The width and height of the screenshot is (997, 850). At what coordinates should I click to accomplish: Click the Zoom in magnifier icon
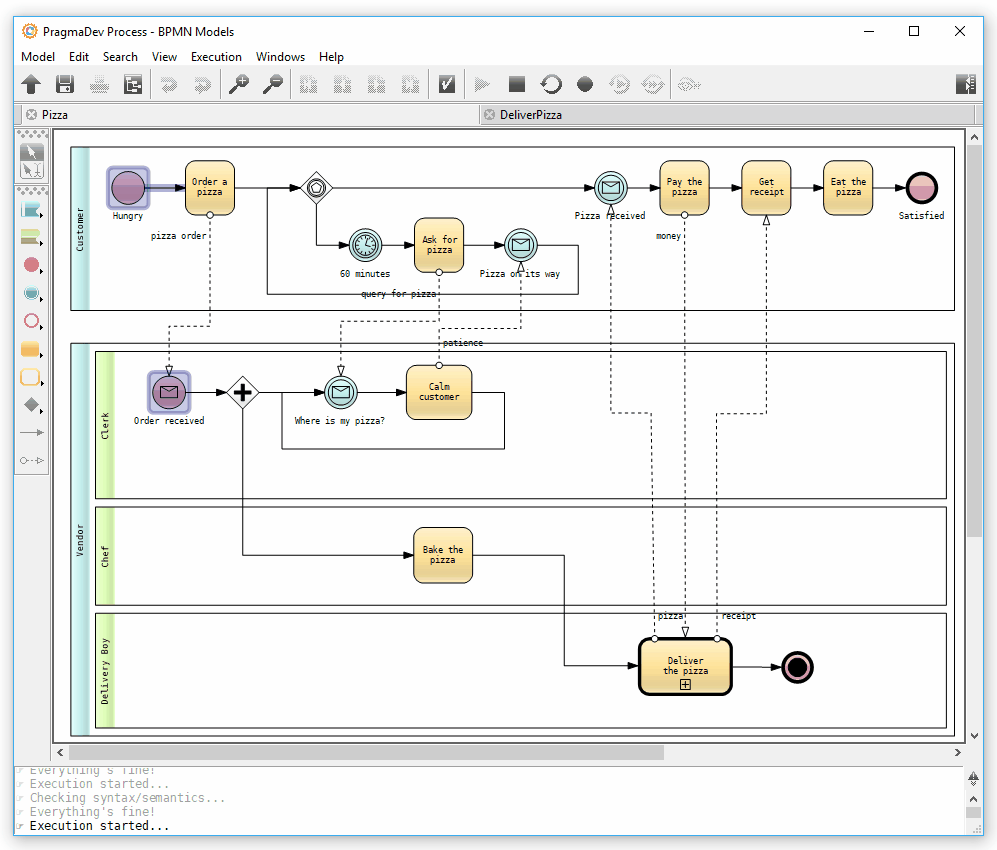coord(239,85)
